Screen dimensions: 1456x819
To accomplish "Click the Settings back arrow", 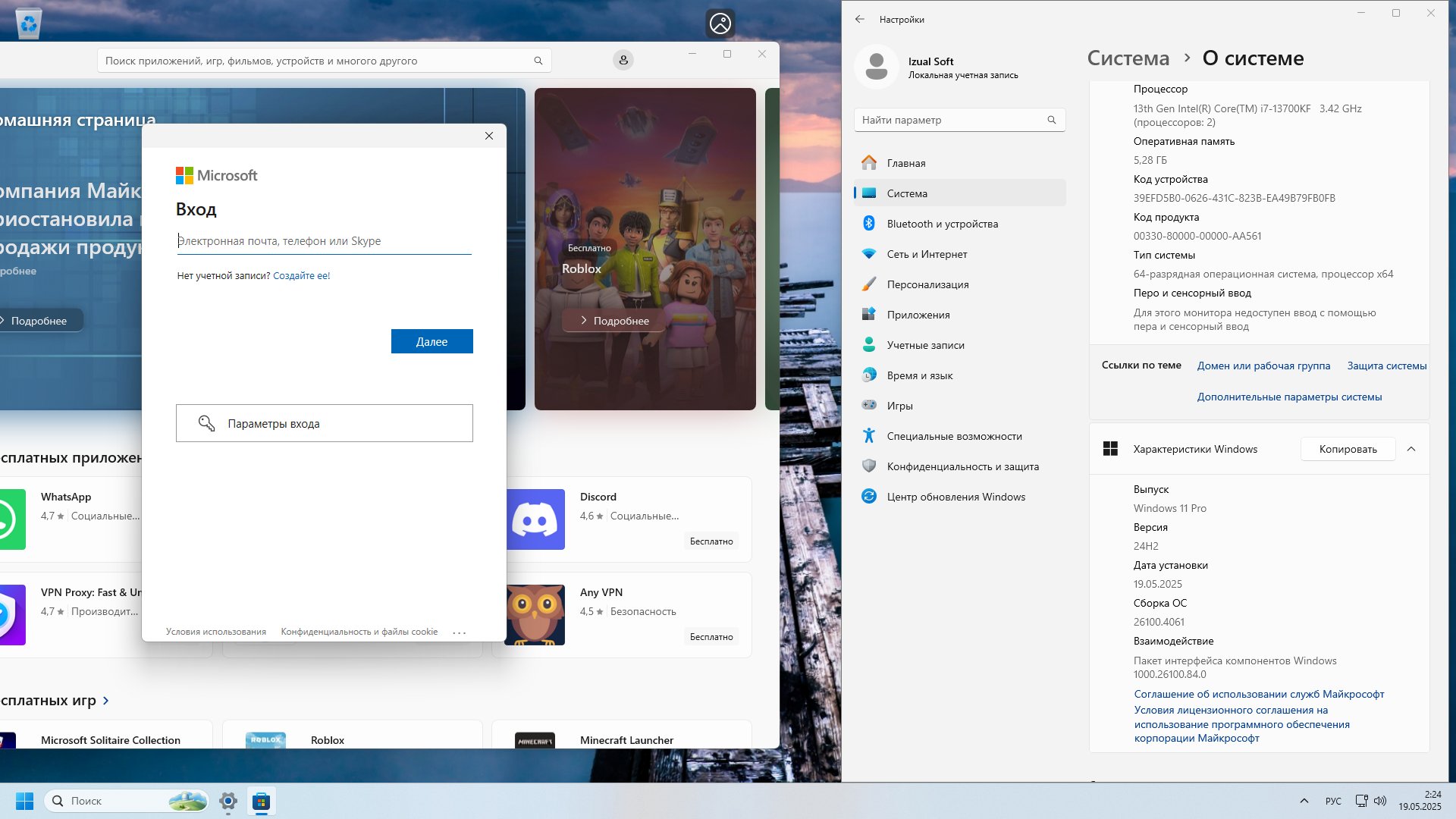I will pos(859,19).
